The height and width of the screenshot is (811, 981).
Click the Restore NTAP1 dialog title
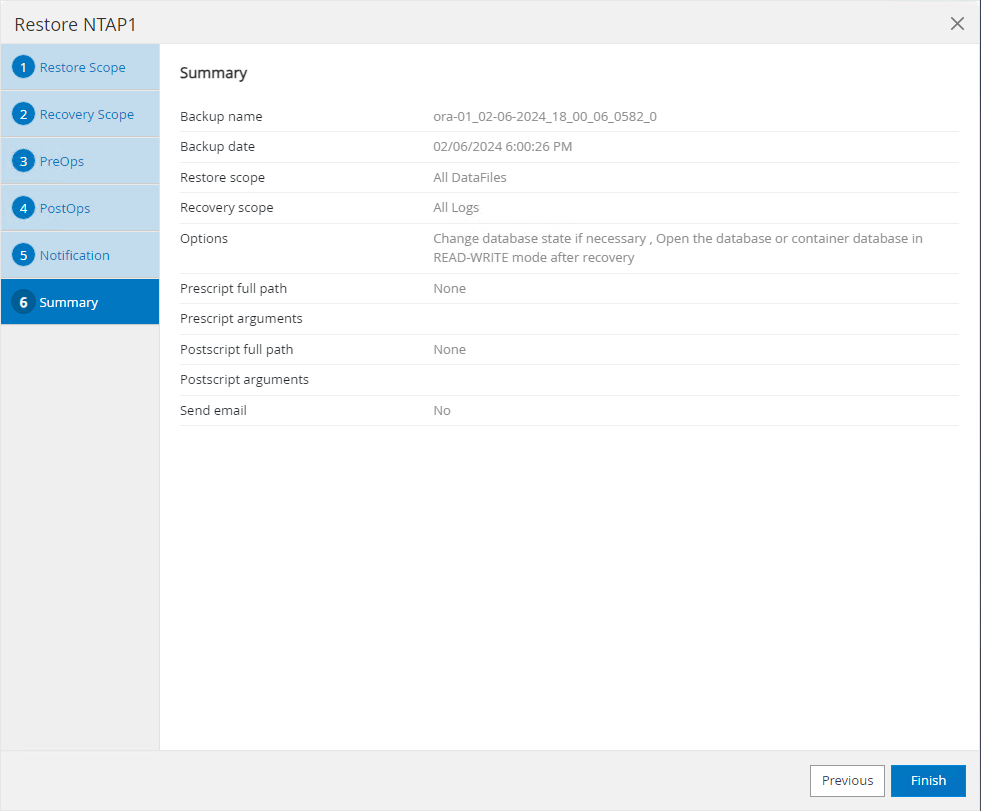pos(75,24)
